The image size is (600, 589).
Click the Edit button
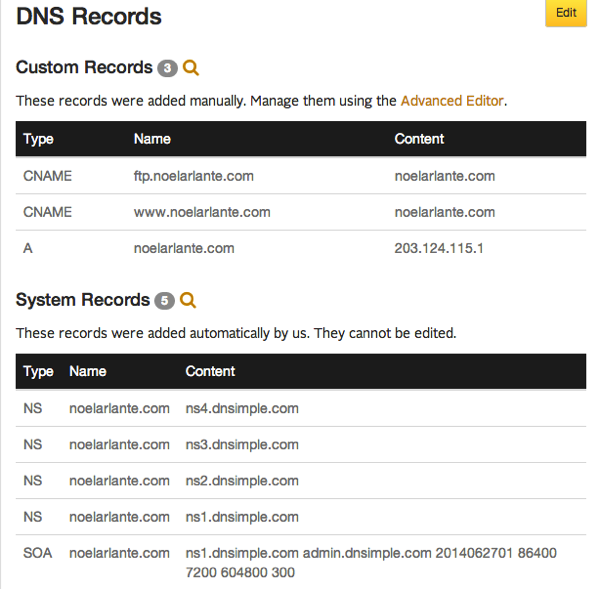pos(566,13)
